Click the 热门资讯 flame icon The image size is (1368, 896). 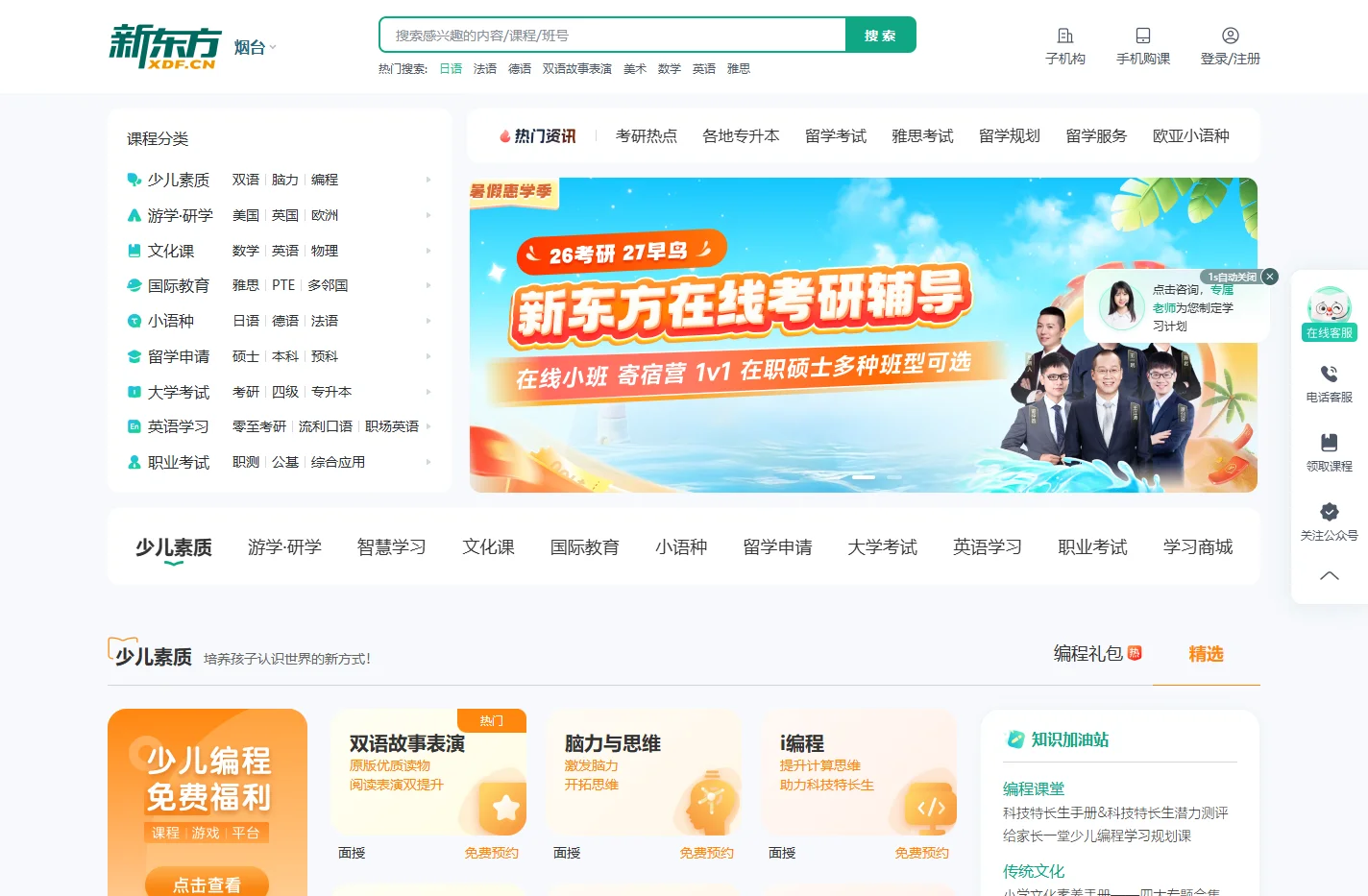504,136
